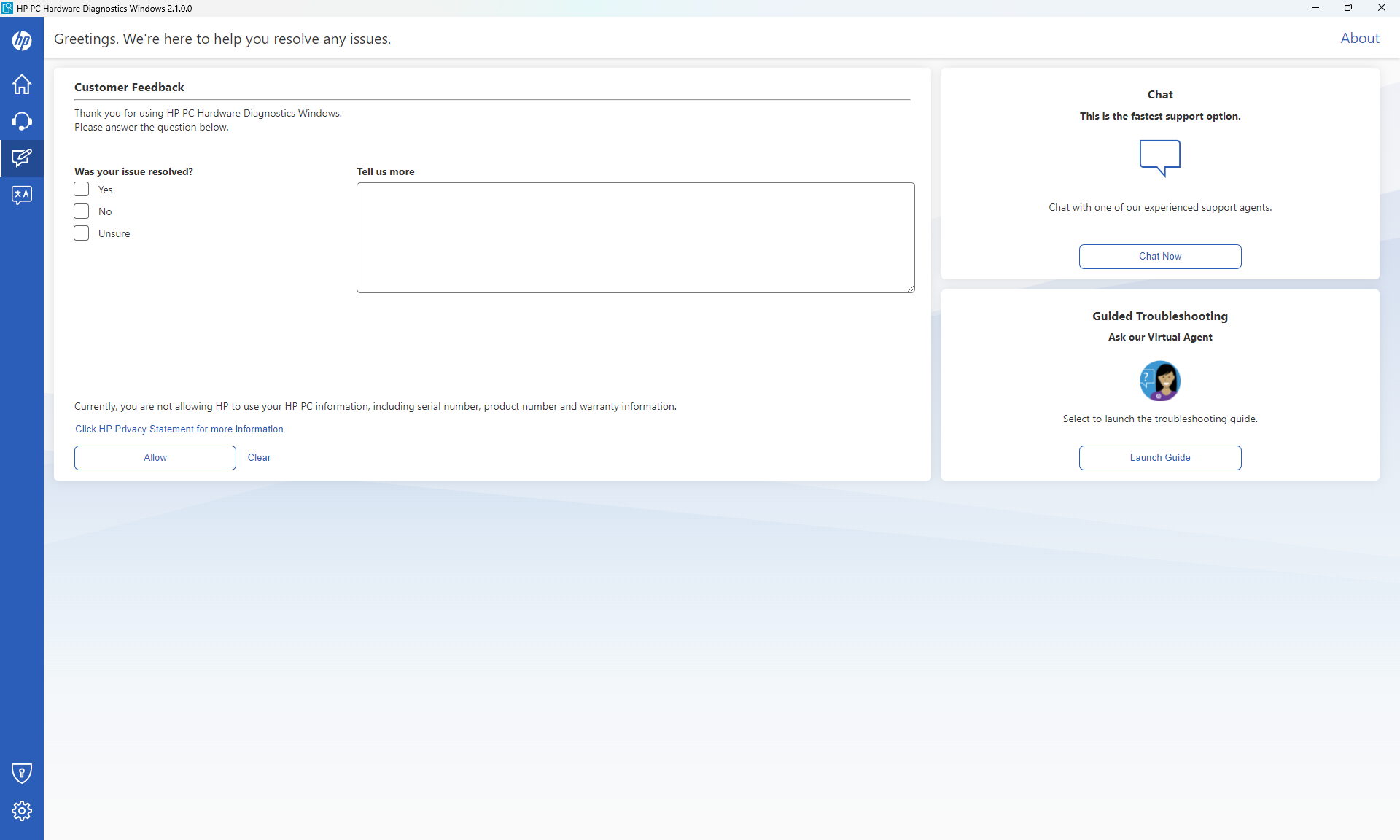Click the Guided Troubleshooting title
The height and width of the screenshot is (840, 1400).
coord(1160,316)
